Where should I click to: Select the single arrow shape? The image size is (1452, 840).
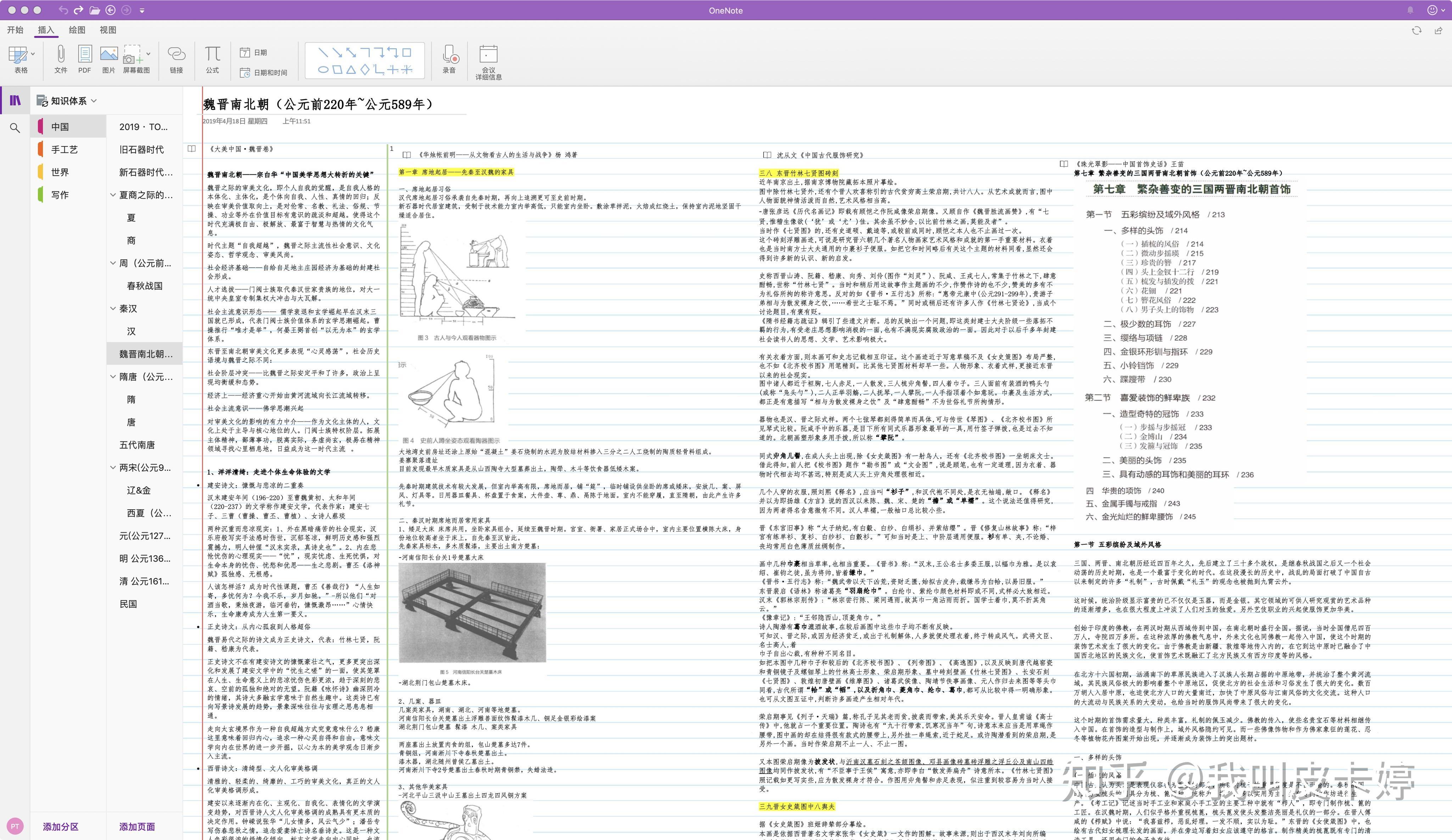337,52
